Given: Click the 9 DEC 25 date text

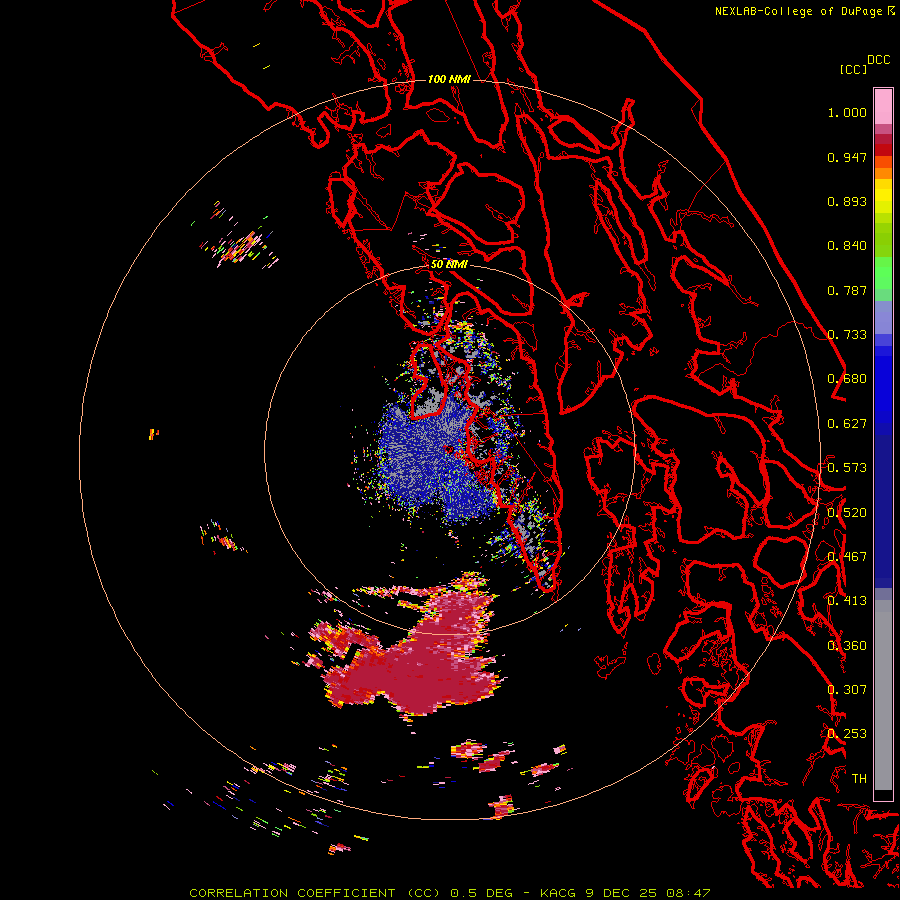Looking at the screenshot, I should [621, 893].
